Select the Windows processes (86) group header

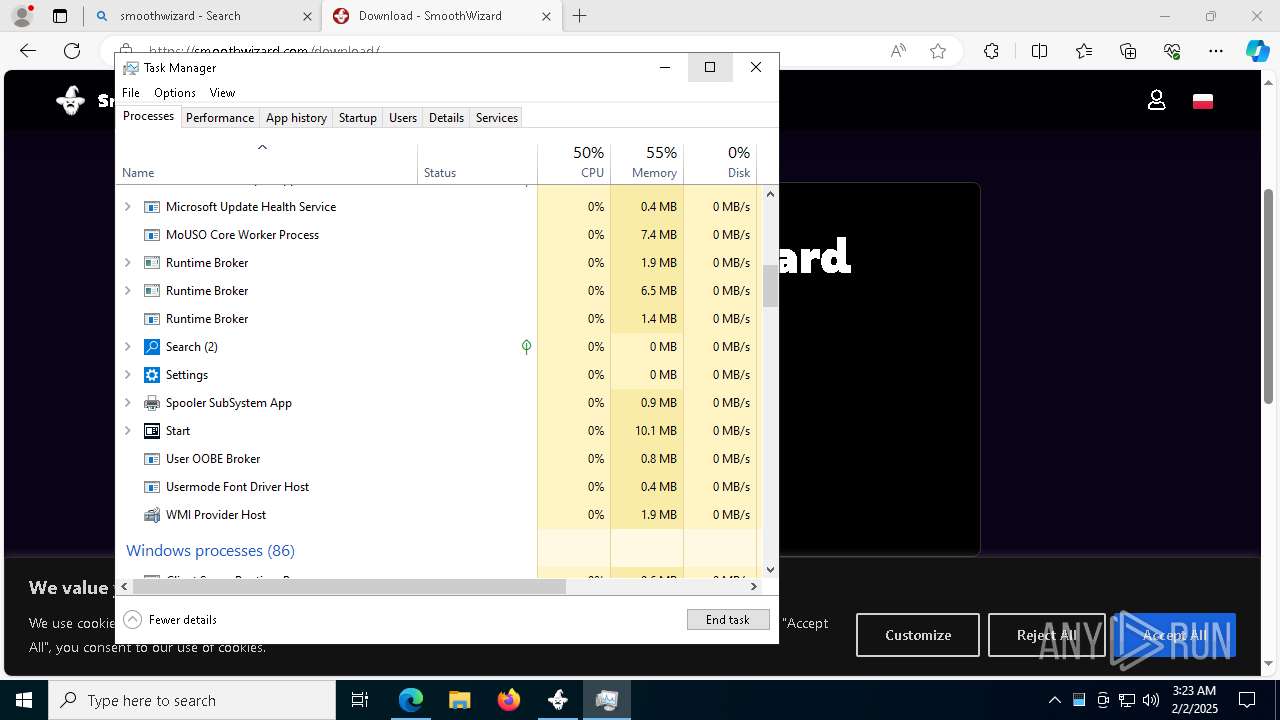tap(210, 551)
